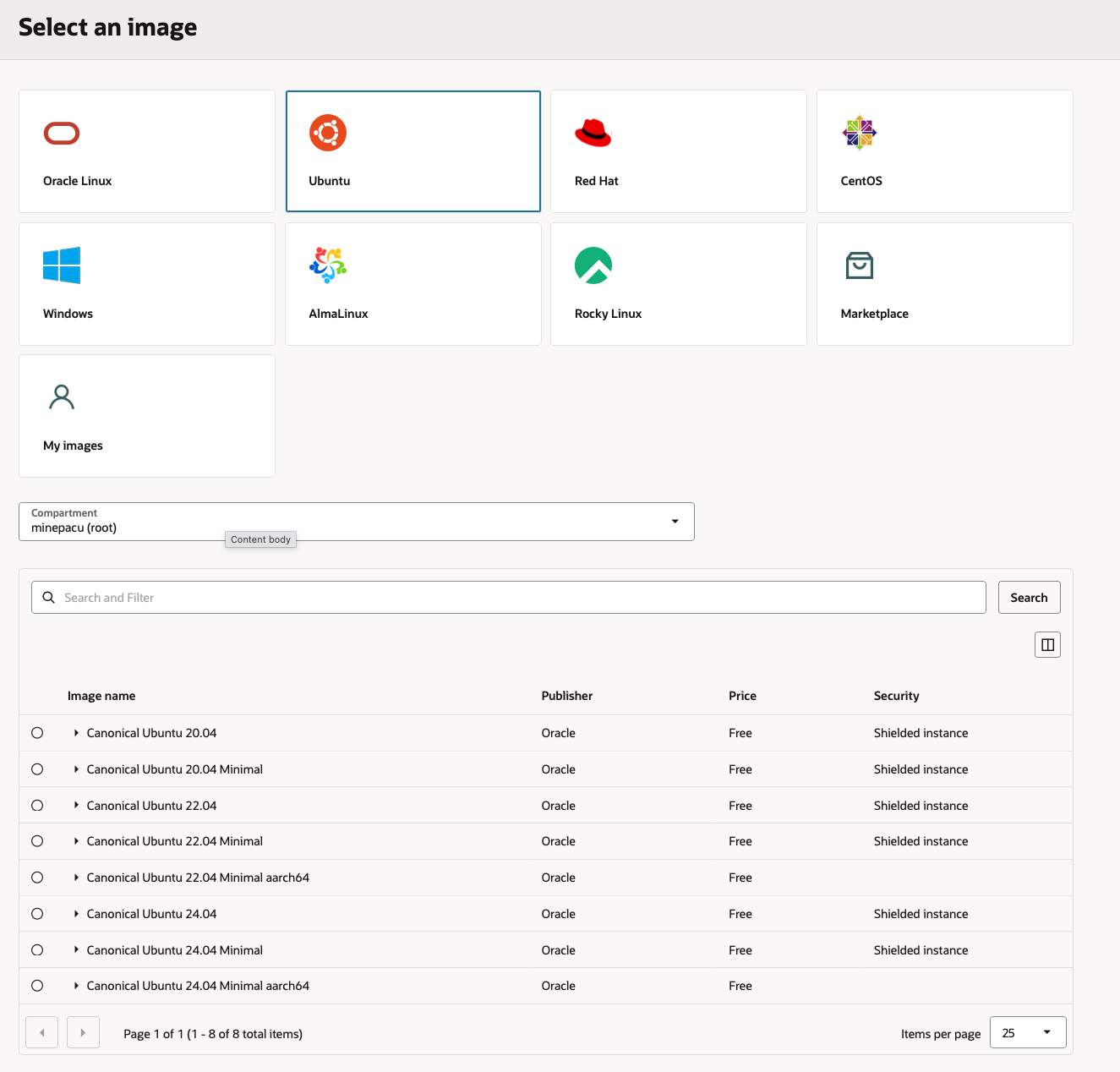Expand Canonical Ubuntu 24.04 Minimal aarch64 row
The width and height of the screenshot is (1120, 1072).
coord(76,986)
